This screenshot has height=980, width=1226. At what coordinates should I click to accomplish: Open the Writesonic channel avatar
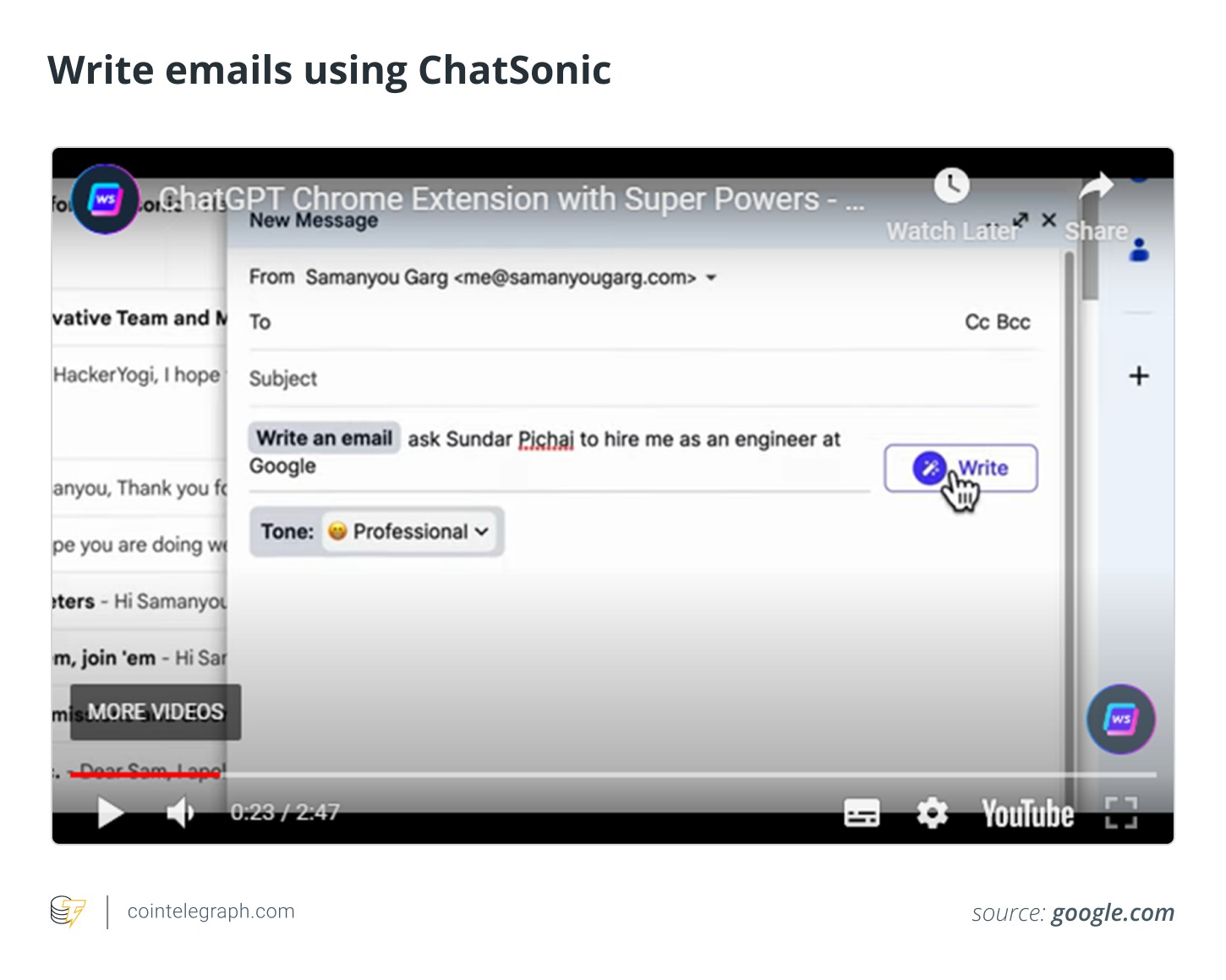(x=106, y=200)
